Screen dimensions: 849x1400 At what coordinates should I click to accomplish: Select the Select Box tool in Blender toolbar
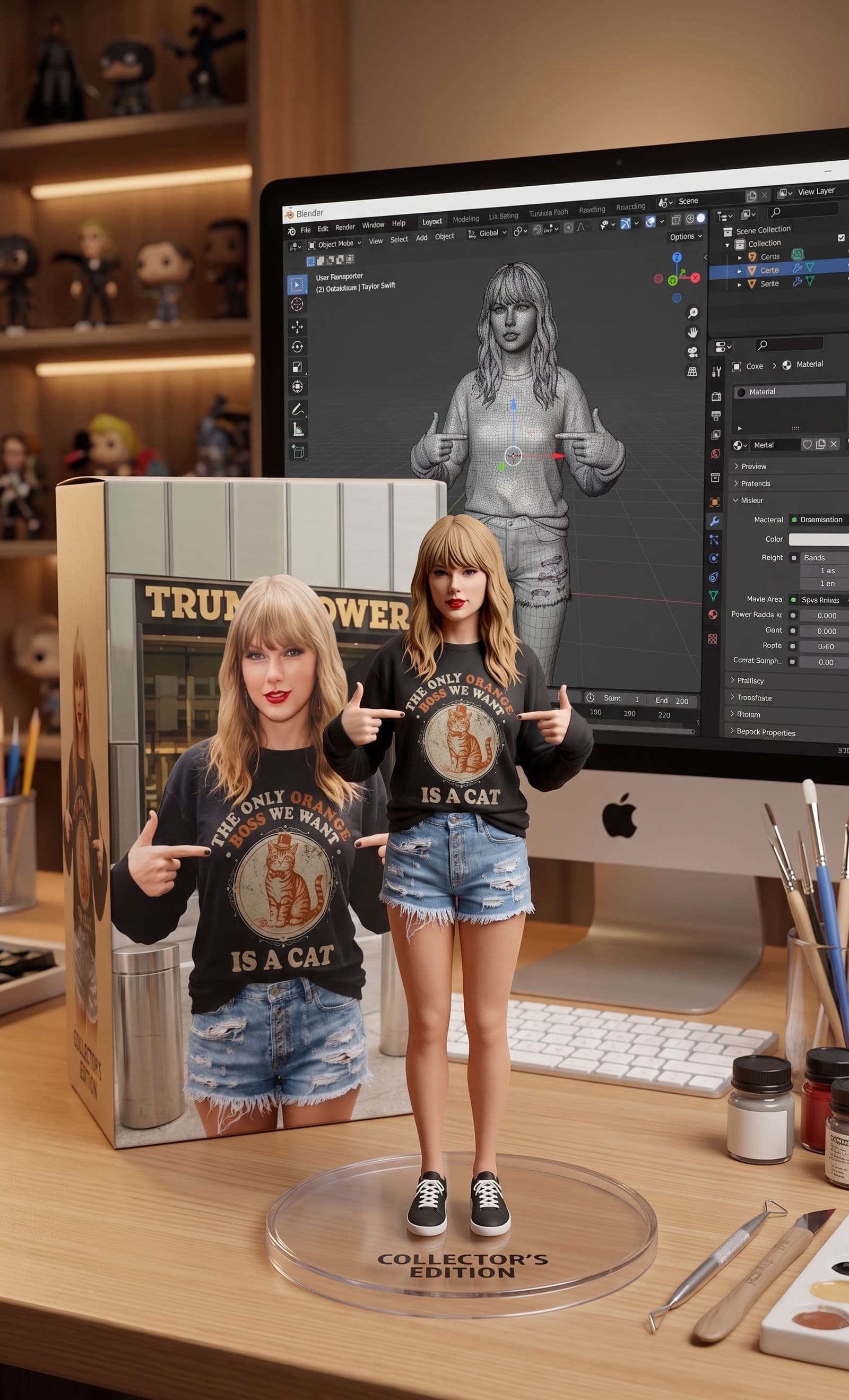[297, 284]
